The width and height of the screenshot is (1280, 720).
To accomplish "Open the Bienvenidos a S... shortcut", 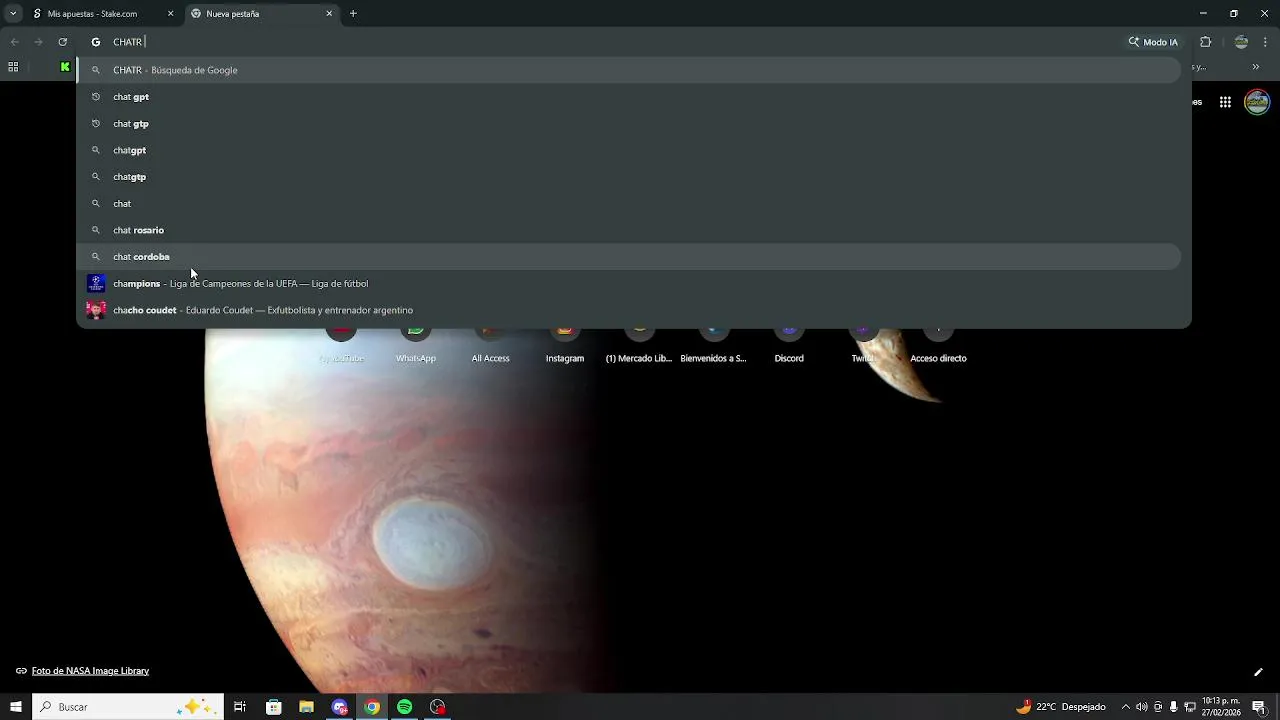I will pyautogui.click(x=713, y=345).
